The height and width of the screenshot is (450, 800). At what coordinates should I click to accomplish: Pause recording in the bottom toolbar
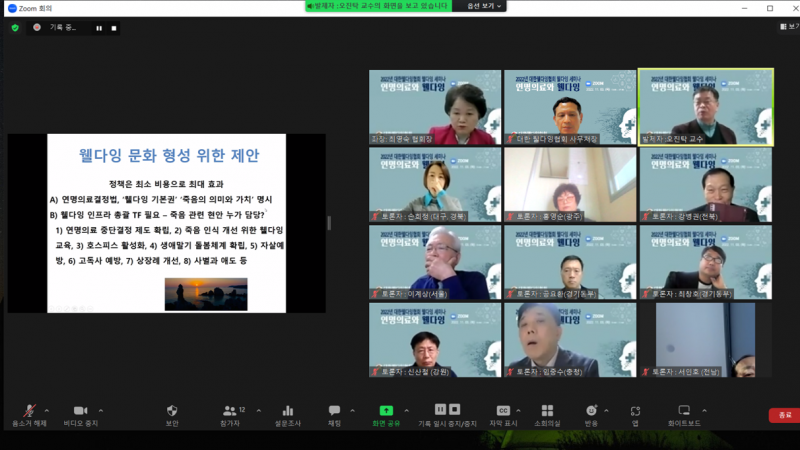pyautogui.click(x=440, y=410)
